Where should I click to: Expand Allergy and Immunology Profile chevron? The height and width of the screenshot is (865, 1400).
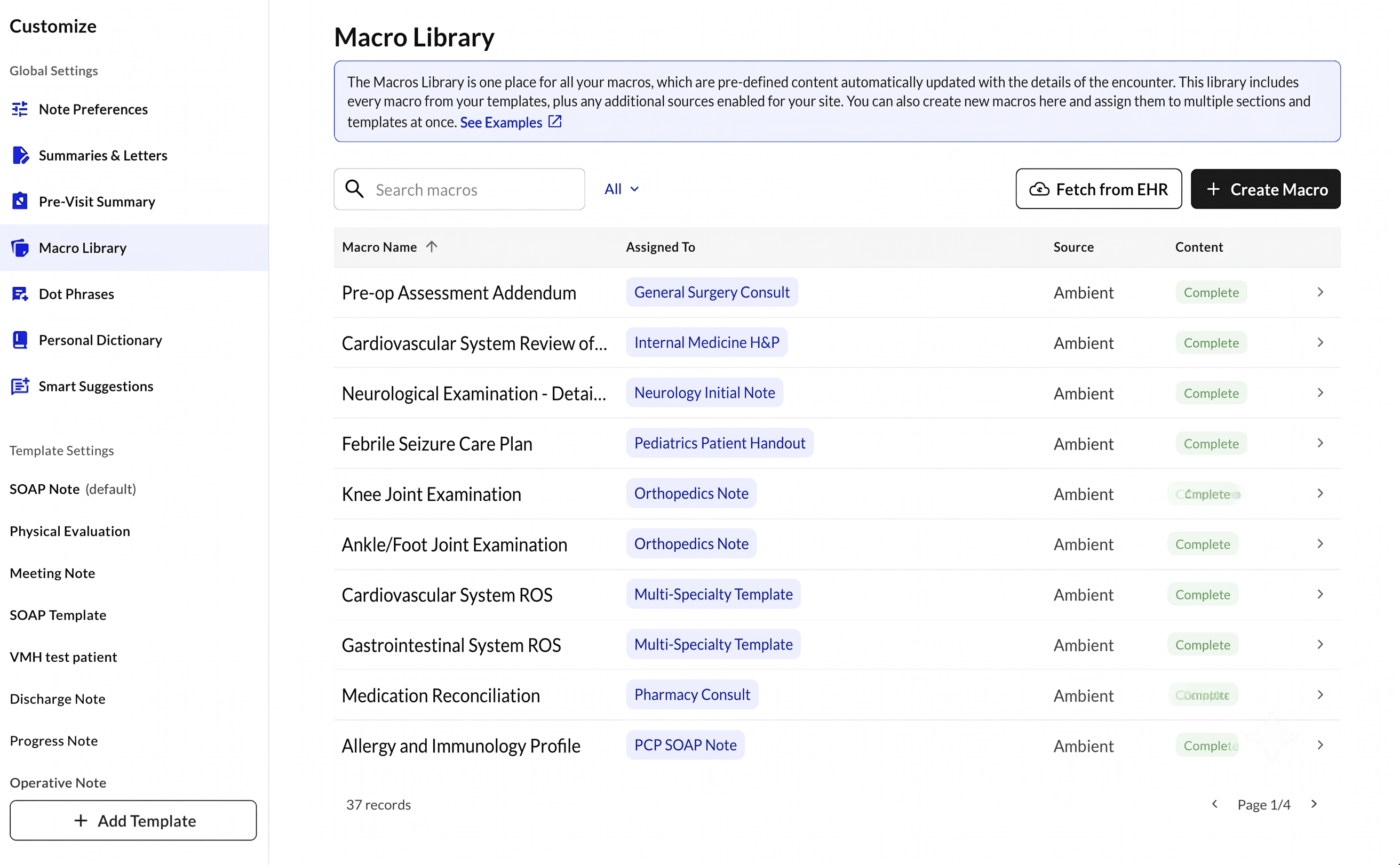[1321, 745]
